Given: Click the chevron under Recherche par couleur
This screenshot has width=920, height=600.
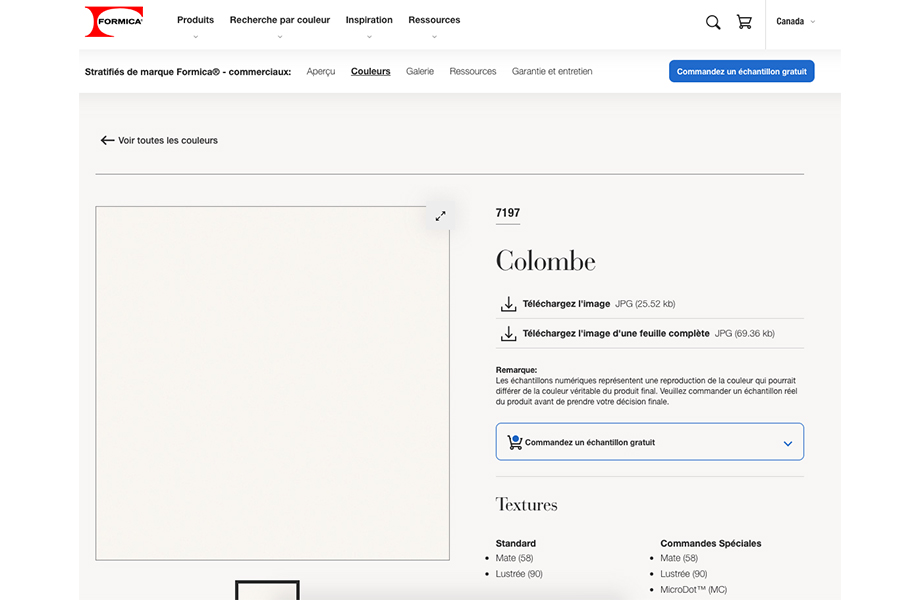Looking at the screenshot, I should [280, 36].
